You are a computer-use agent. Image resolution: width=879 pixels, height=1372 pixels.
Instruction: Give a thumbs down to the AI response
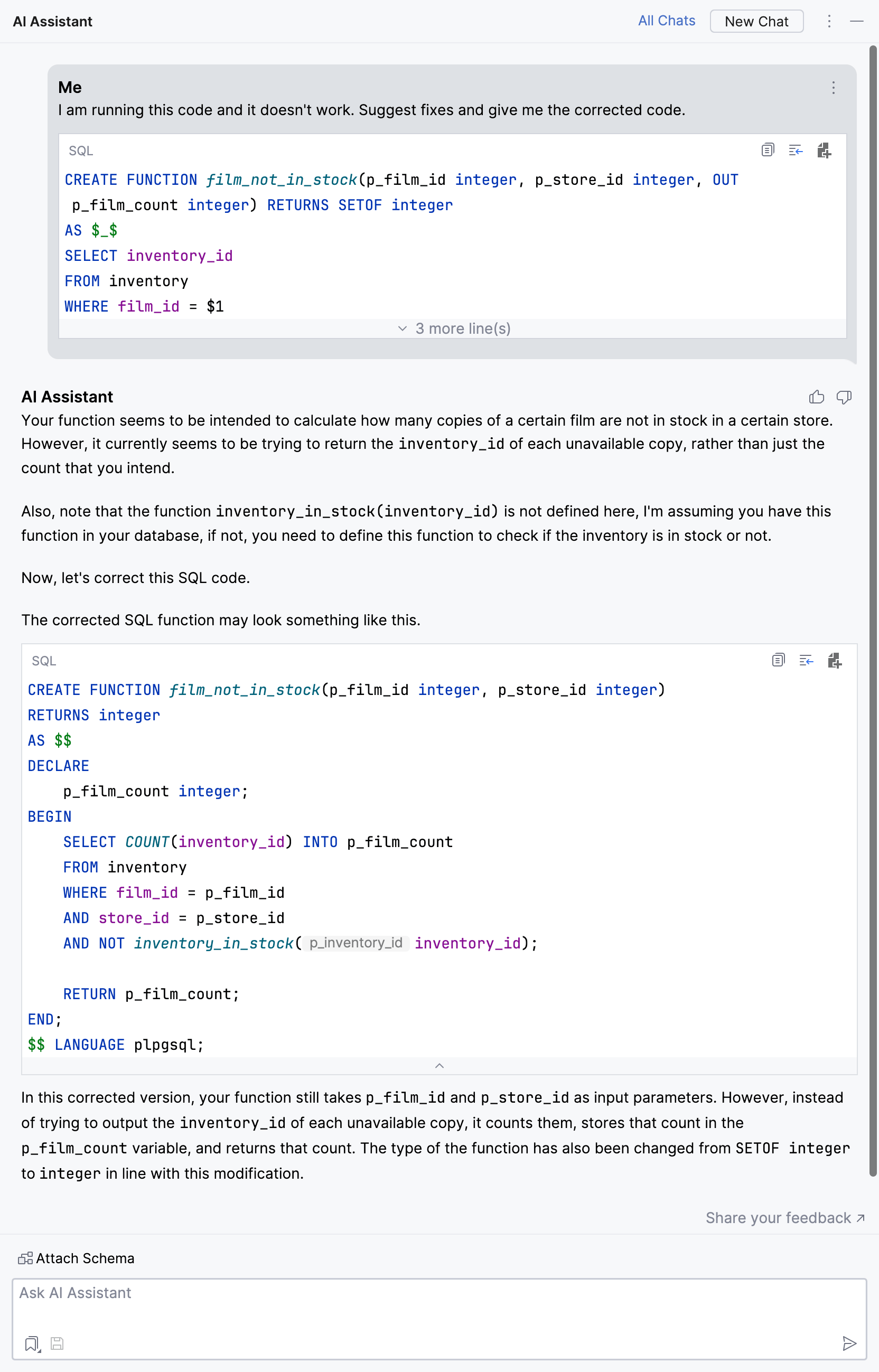click(845, 397)
